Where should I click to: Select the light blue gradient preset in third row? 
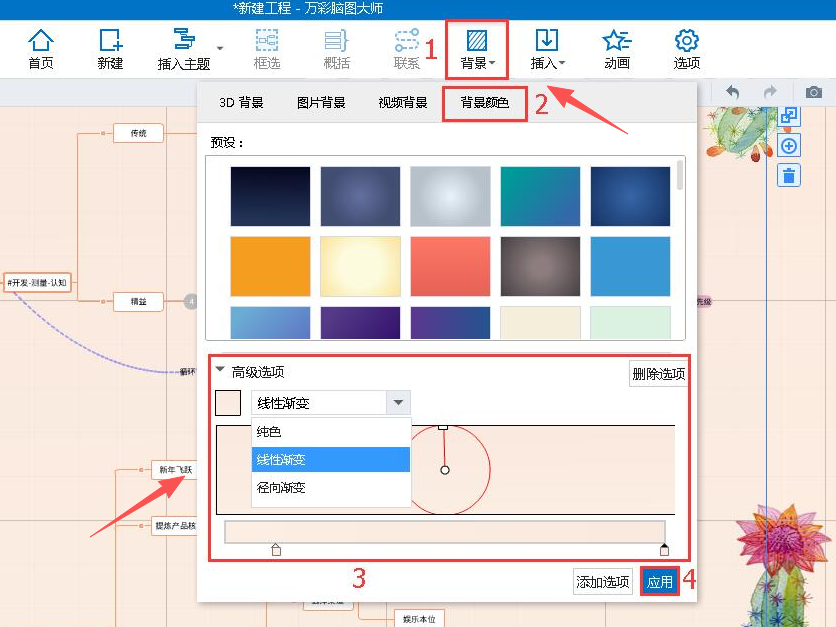[270, 323]
